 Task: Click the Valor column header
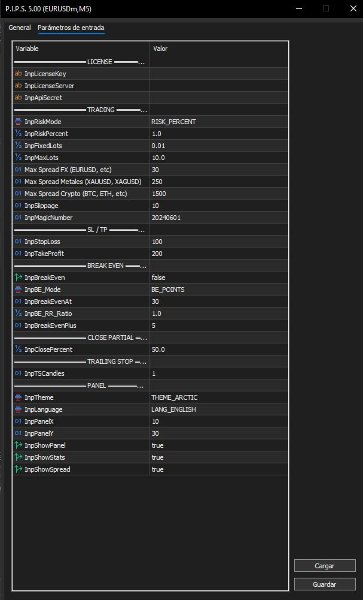pos(218,49)
